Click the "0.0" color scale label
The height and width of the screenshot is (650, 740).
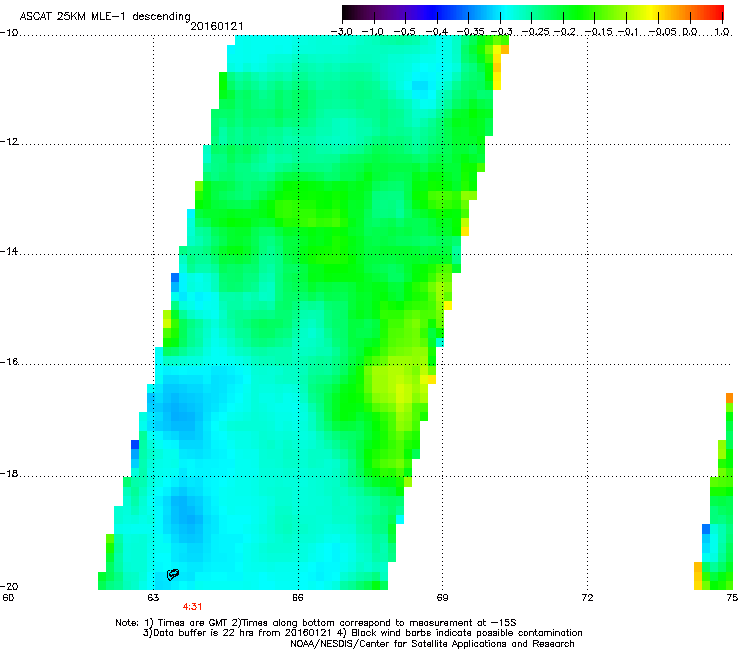point(690,32)
